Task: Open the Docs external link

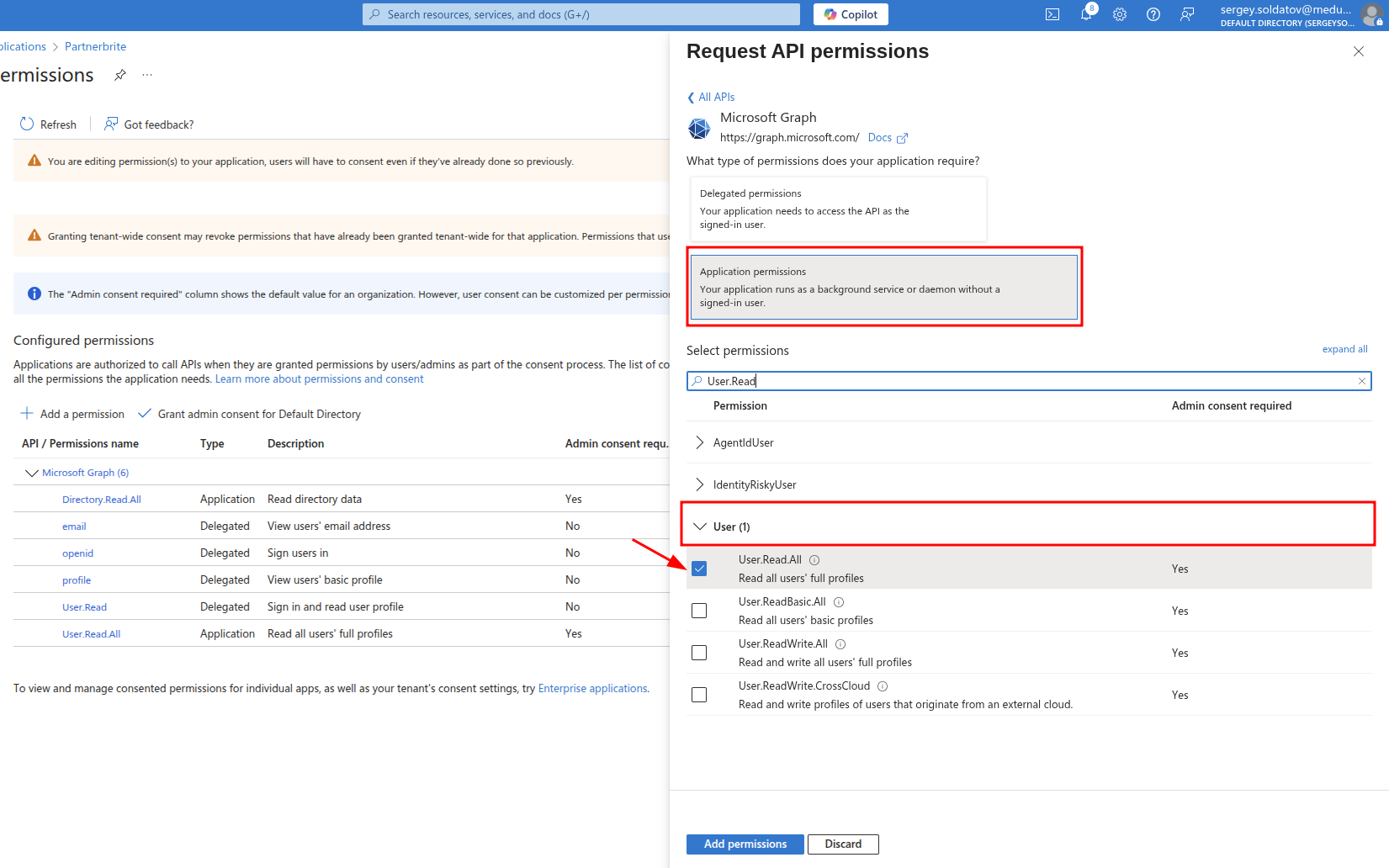Action: coord(888,138)
